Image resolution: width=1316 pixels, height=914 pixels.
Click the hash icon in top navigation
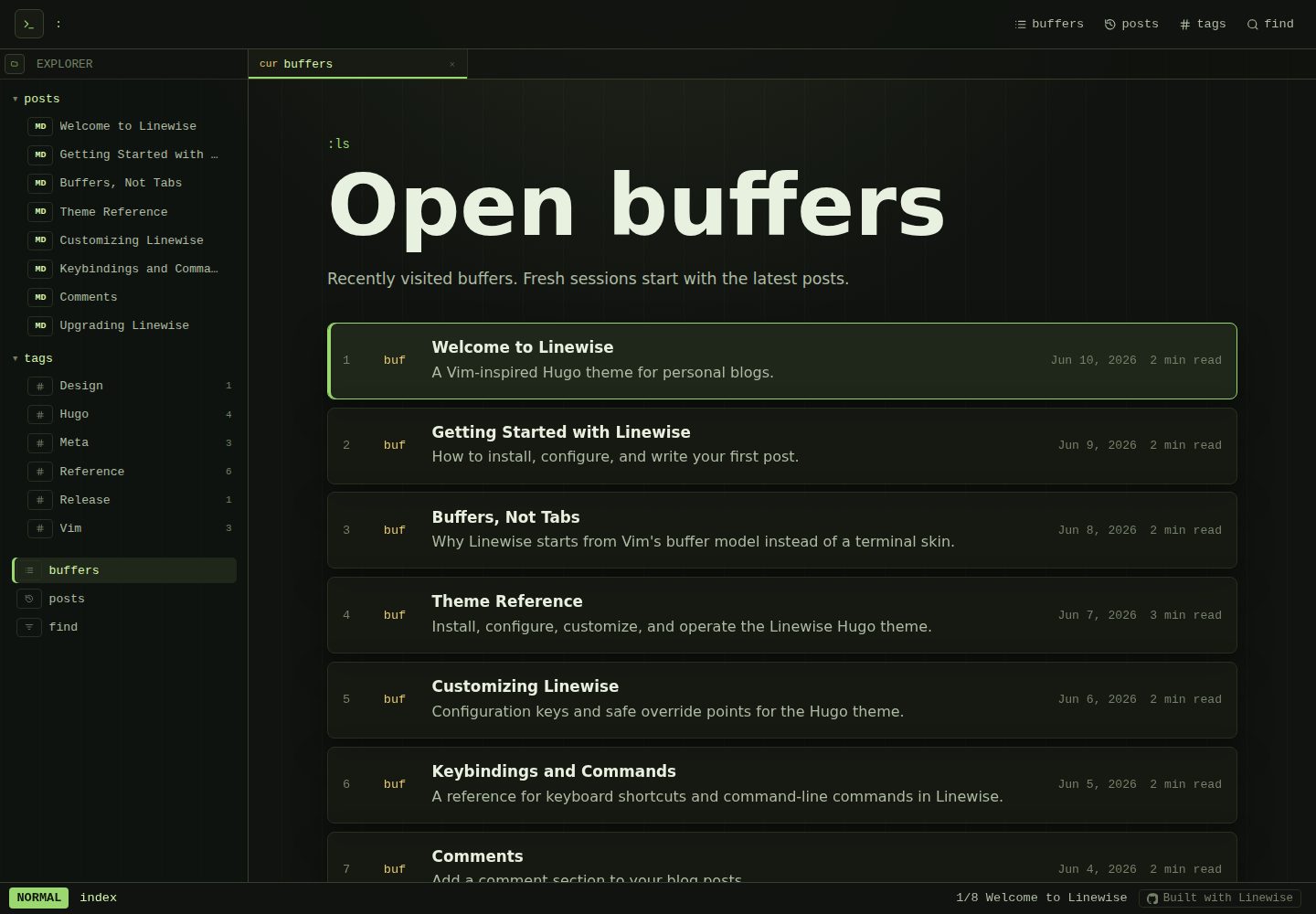tap(1185, 25)
